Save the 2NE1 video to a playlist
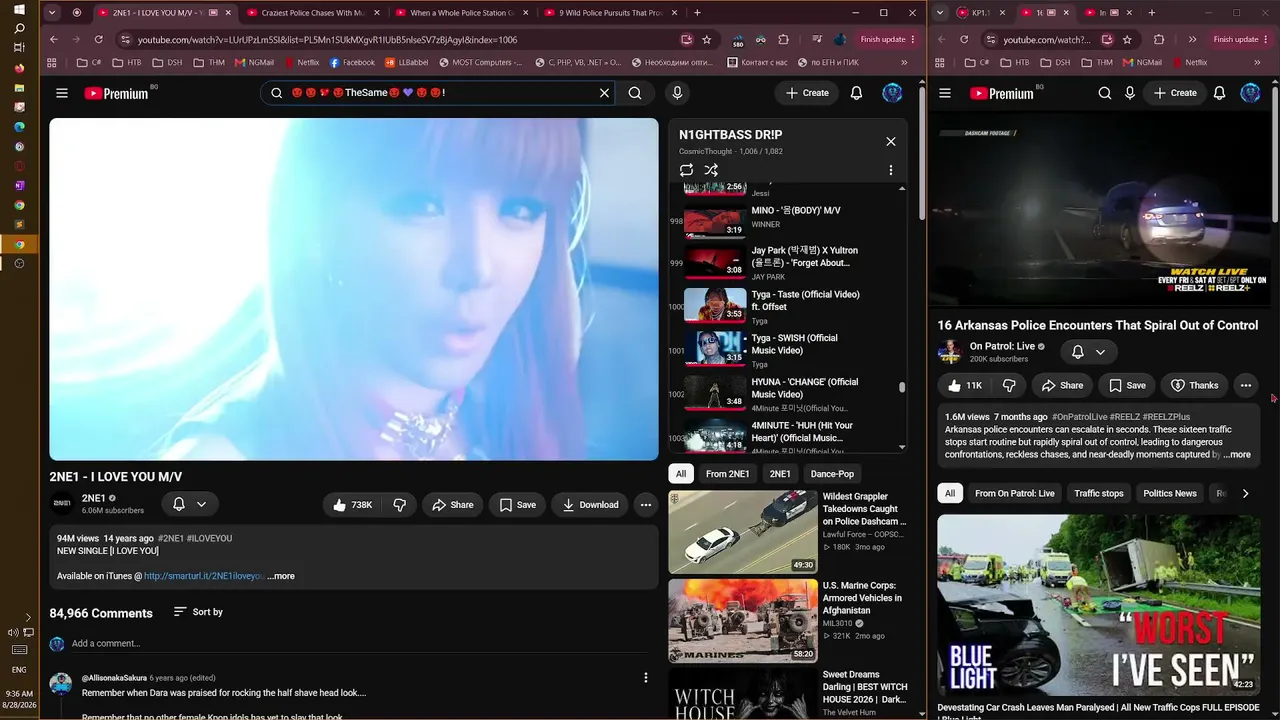This screenshot has height=720, width=1280. (x=517, y=505)
